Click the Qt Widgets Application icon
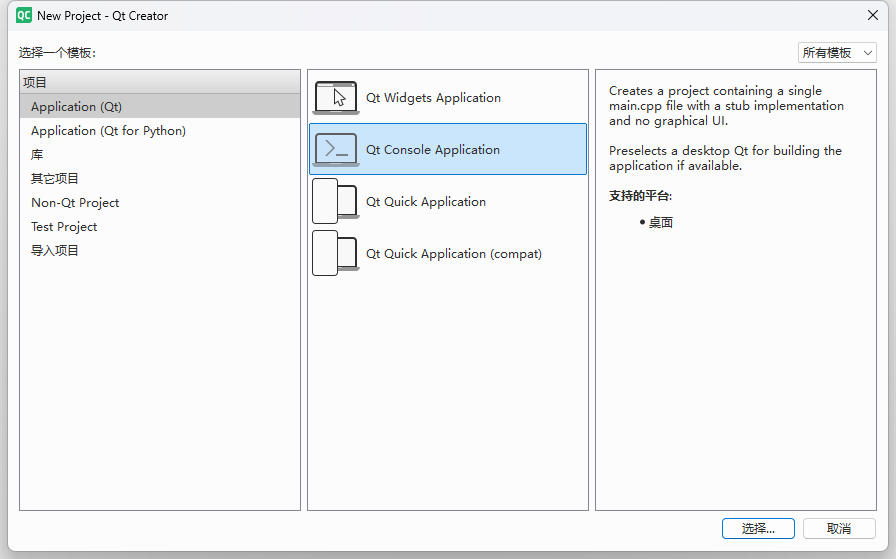896x559 pixels. pos(336,98)
